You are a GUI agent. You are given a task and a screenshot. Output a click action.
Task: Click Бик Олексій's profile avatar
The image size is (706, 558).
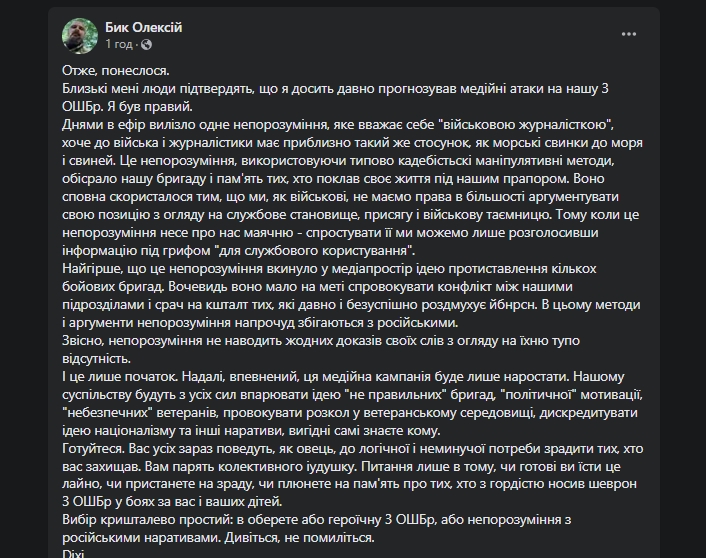pos(80,36)
